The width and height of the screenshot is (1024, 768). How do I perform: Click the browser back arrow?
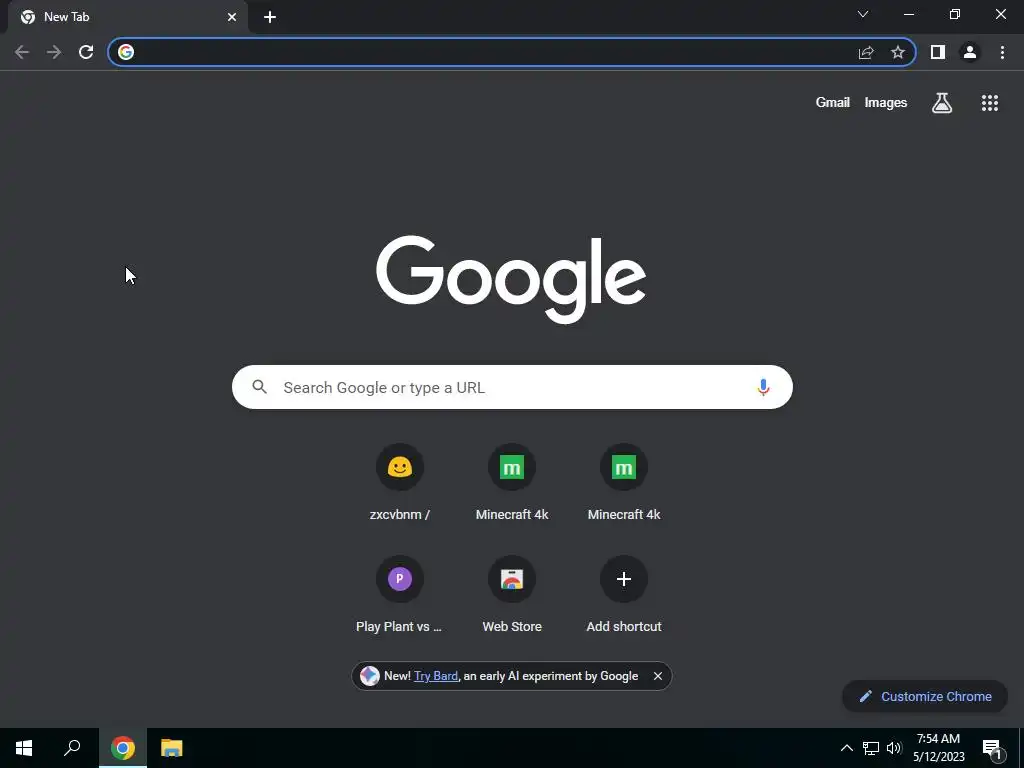tap(22, 52)
